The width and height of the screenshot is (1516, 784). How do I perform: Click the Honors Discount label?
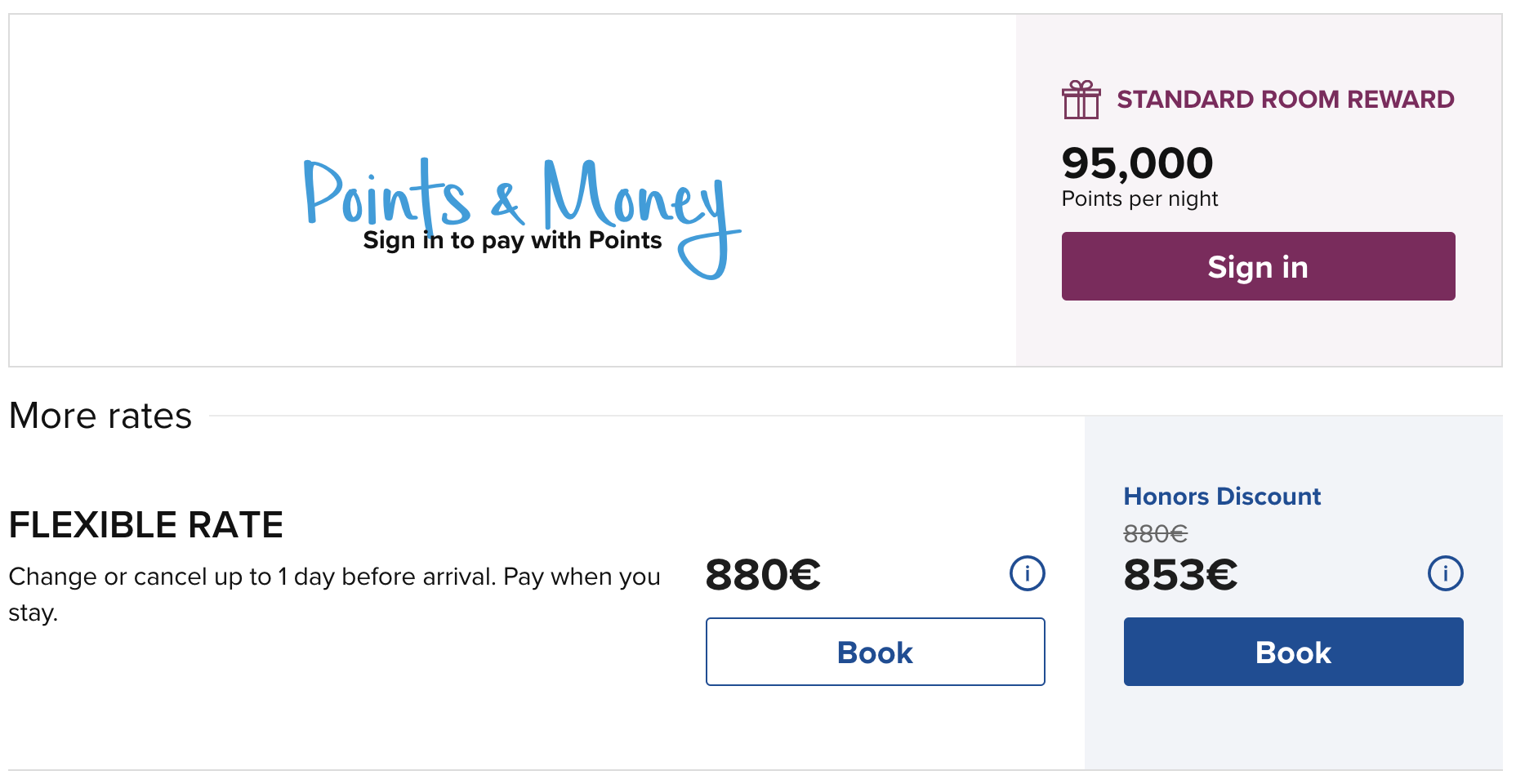pyautogui.click(x=1221, y=497)
